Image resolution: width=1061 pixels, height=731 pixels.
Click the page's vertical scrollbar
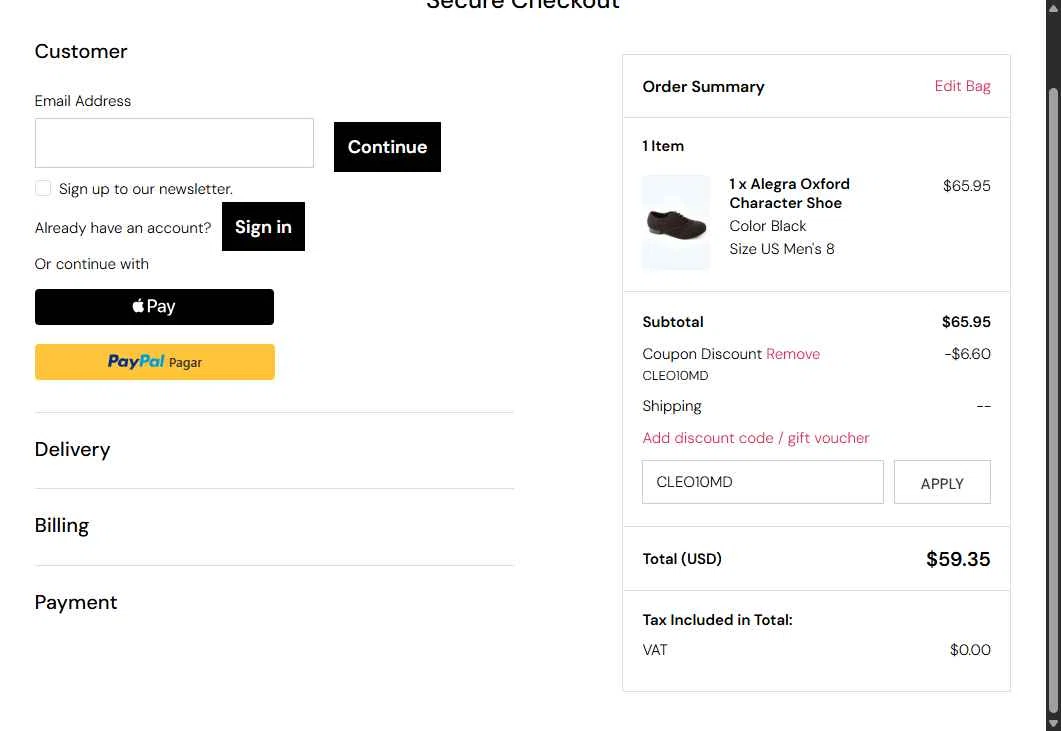[x=1053, y=399]
